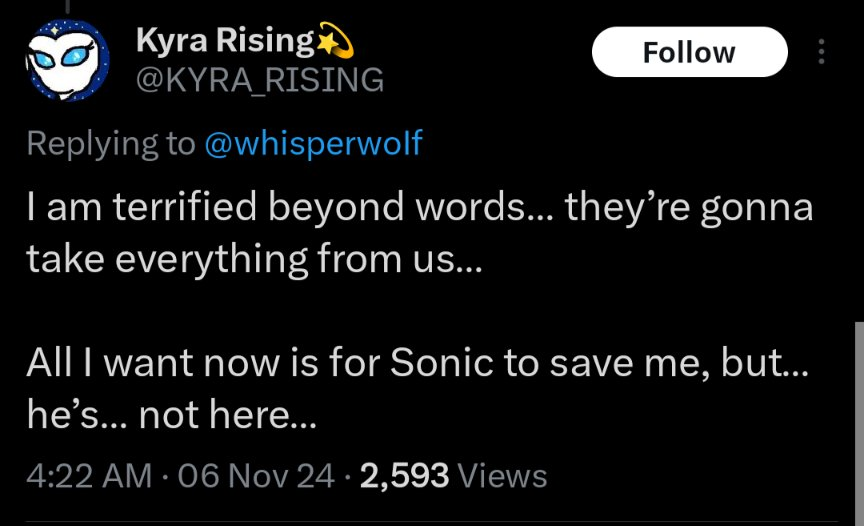864x526 pixels.
Task: Open the three-dot more options menu
Action: tap(822, 52)
